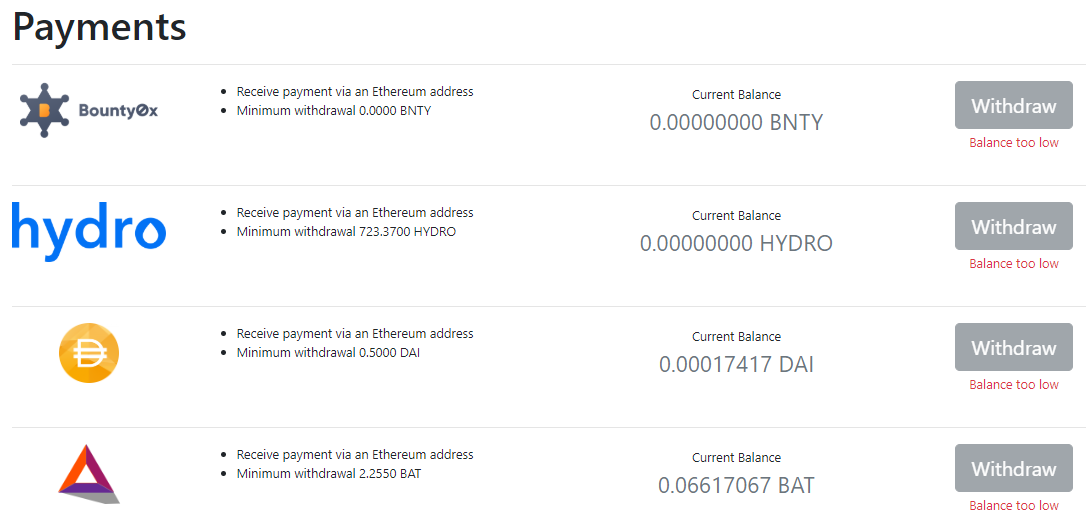
Task: Click the BAT triangle logo
Action: [89, 474]
